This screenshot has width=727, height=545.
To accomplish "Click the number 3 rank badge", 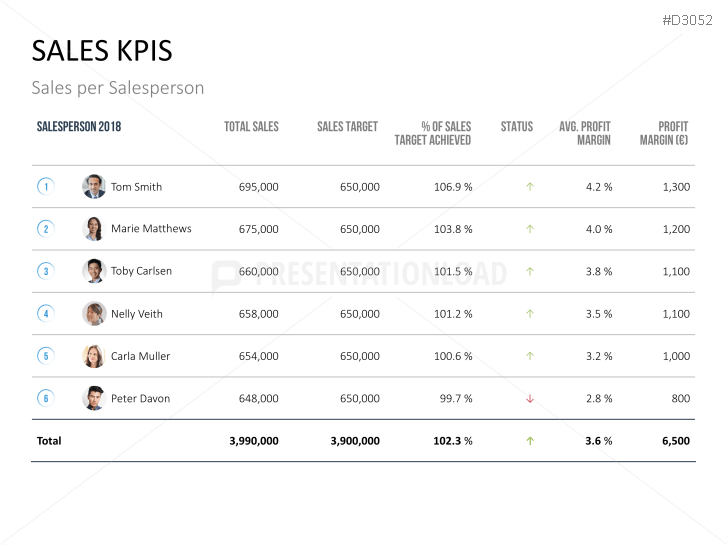I will [45, 271].
